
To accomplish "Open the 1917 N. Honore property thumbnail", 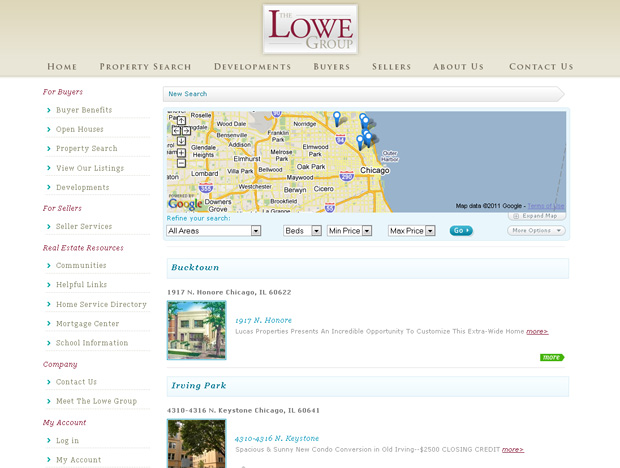I will click(x=197, y=330).
